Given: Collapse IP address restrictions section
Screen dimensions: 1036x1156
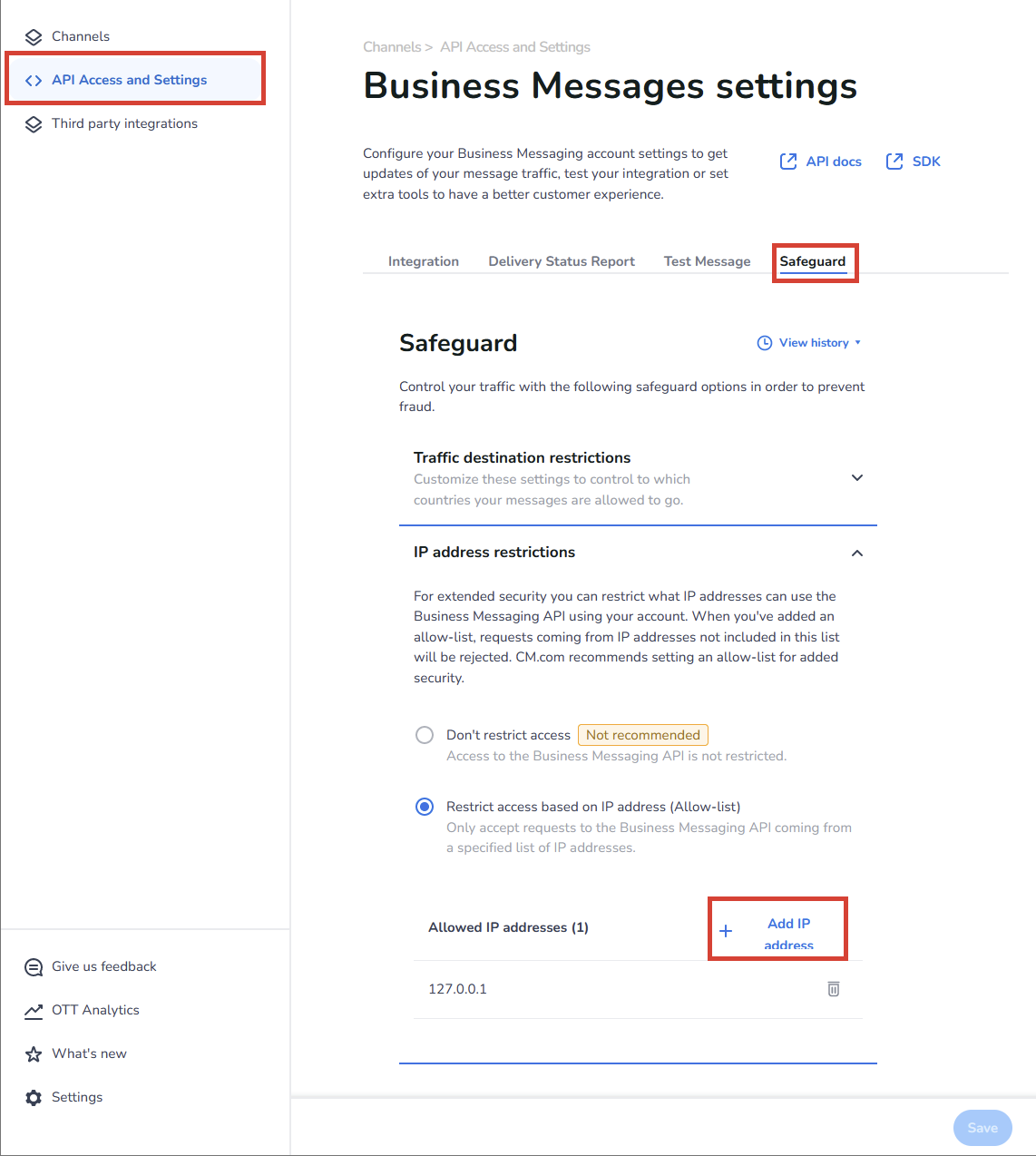Looking at the screenshot, I should pyautogui.click(x=856, y=554).
